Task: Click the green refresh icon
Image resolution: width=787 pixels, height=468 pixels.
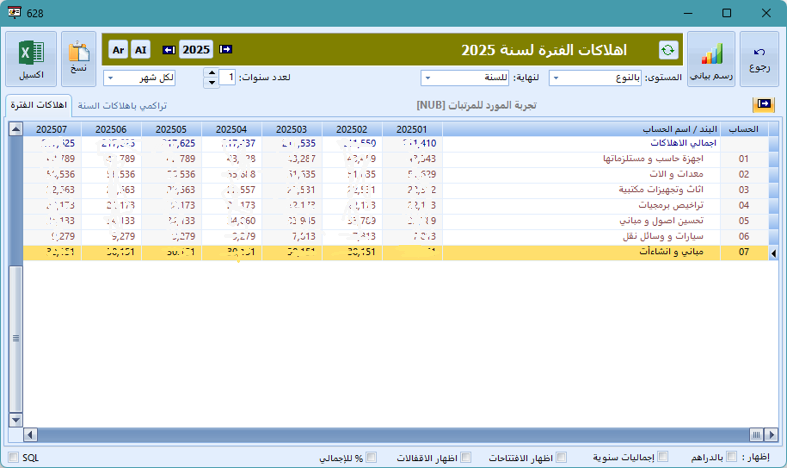Action: click(x=667, y=50)
